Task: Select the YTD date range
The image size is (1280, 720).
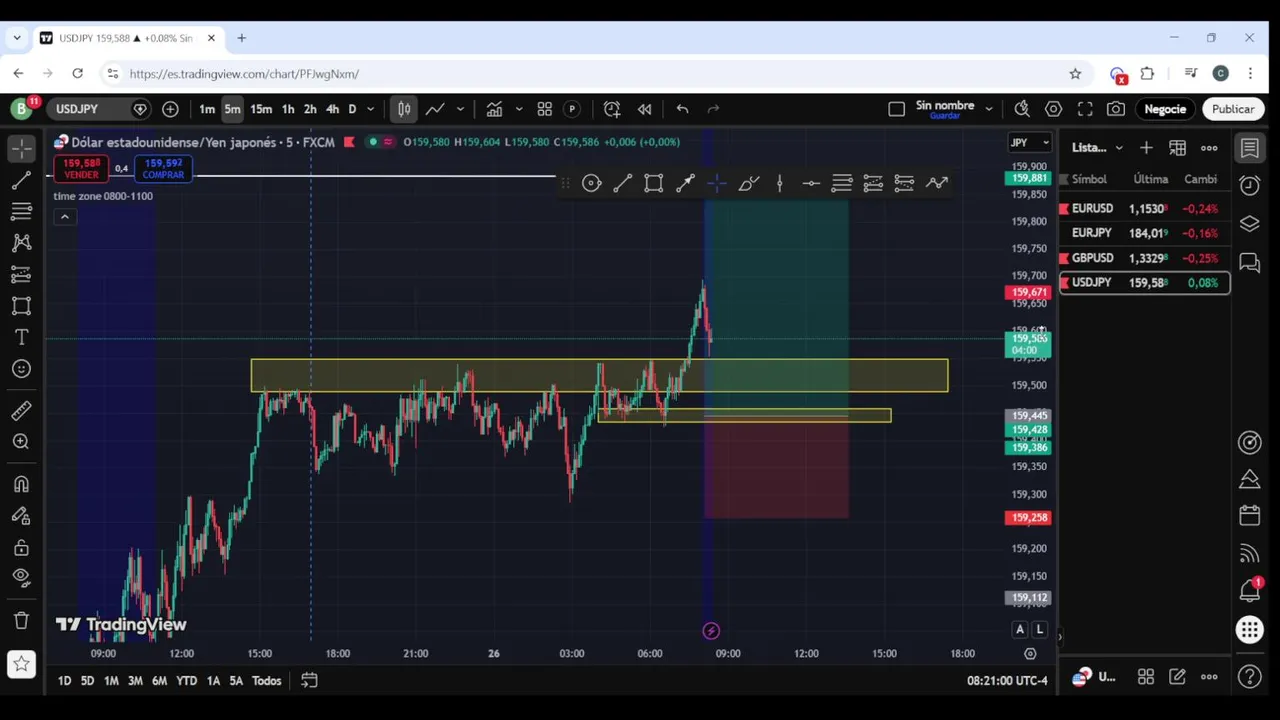Action: pos(186,681)
